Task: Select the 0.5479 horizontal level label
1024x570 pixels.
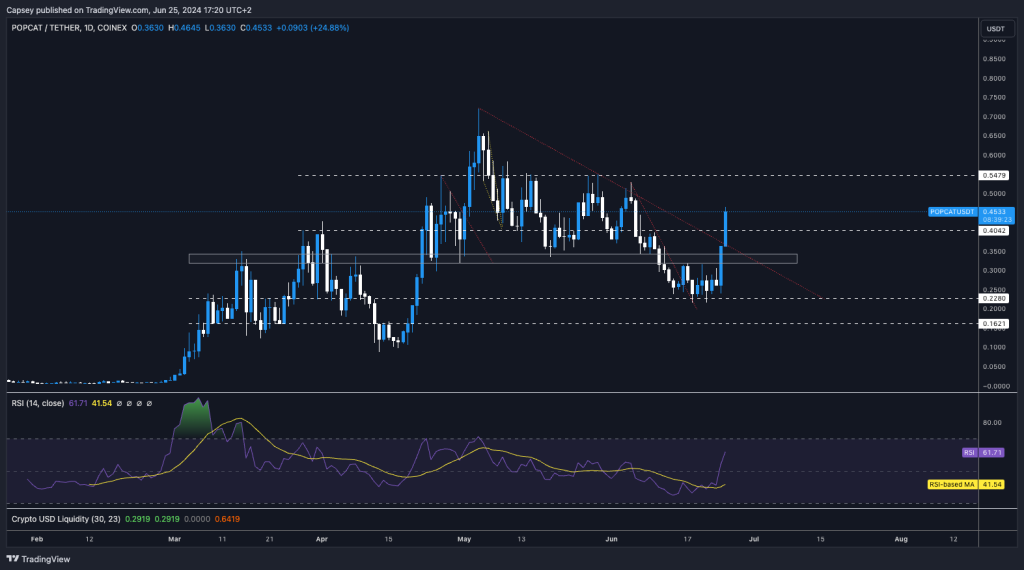Action: (994, 176)
